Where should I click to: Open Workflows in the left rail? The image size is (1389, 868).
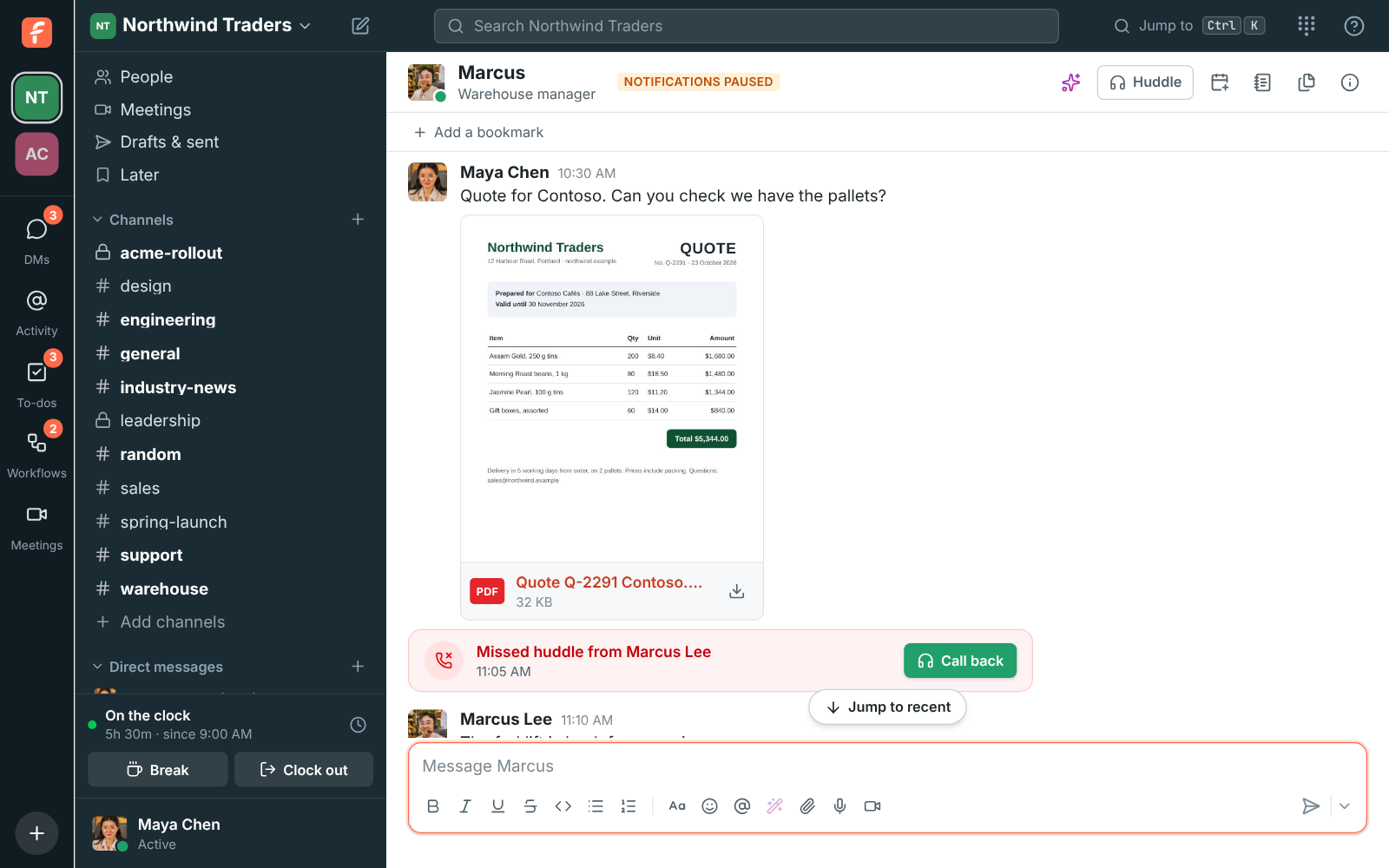pyautogui.click(x=36, y=453)
